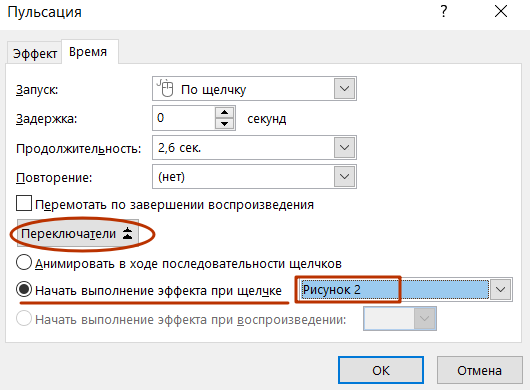Image resolution: width=530 pixels, height=390 pixels.
Task: Click the Пульсация dialog title
Action: coord(45,12)
